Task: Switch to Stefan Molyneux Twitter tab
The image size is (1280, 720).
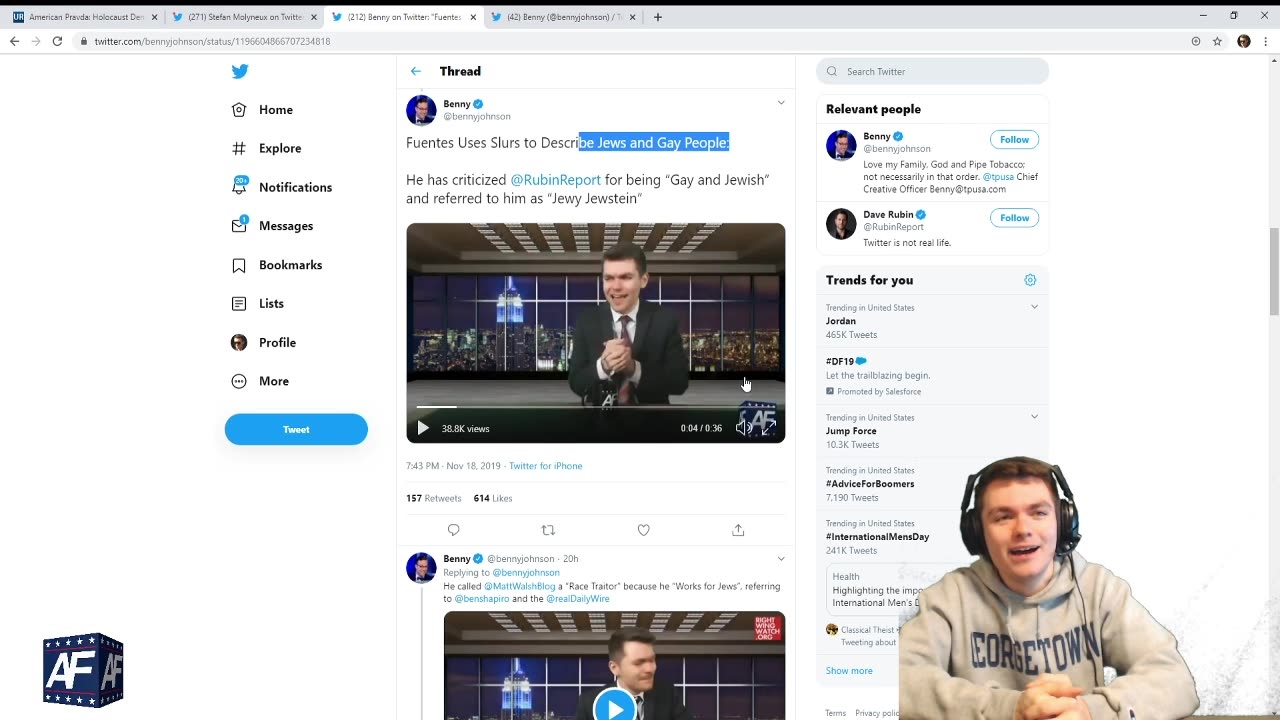Action: [243, 17]
